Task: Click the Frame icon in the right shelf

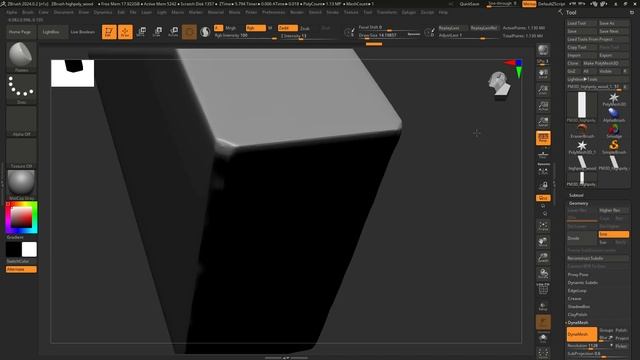Action: [x=543, y=227]
